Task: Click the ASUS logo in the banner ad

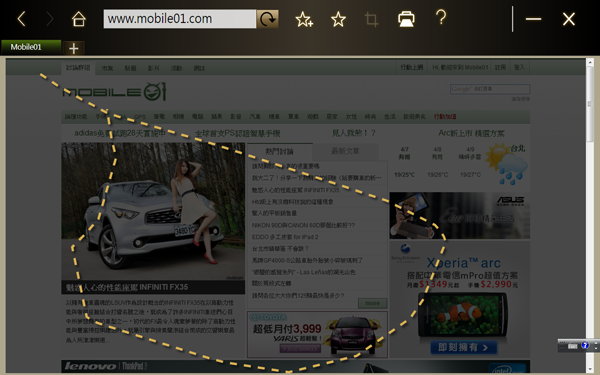Action: point(510,201)
